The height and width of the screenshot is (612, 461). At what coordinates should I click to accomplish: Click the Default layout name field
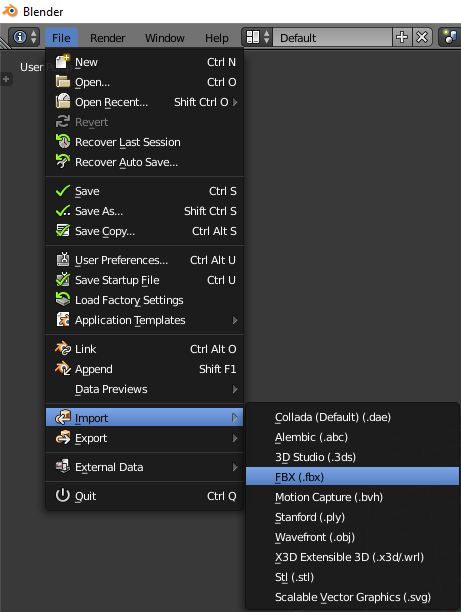pos(332,37)
